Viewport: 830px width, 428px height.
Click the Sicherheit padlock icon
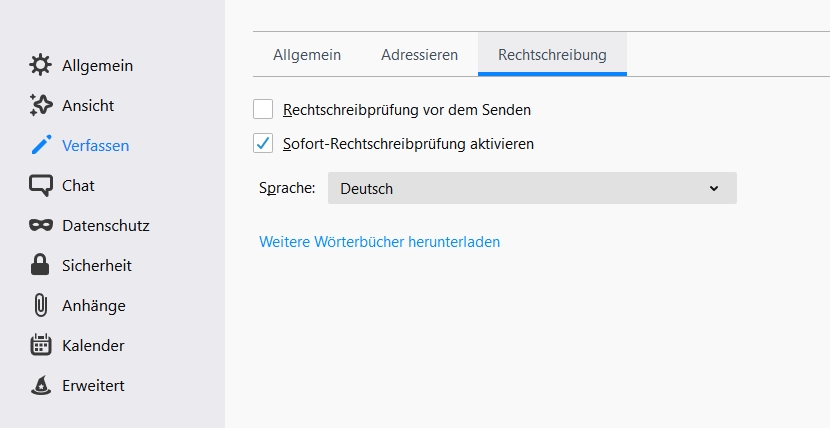pyautogui.click(x=41, y=266)
